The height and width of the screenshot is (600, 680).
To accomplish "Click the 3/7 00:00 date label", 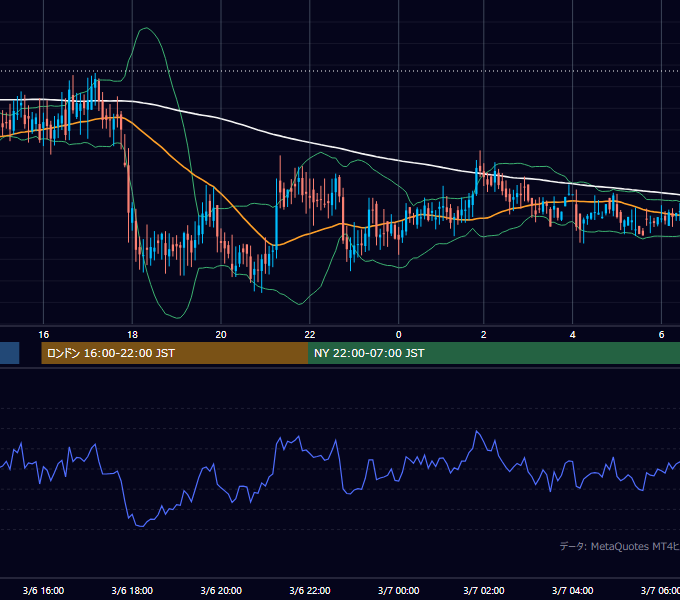I will click(399, 590).
